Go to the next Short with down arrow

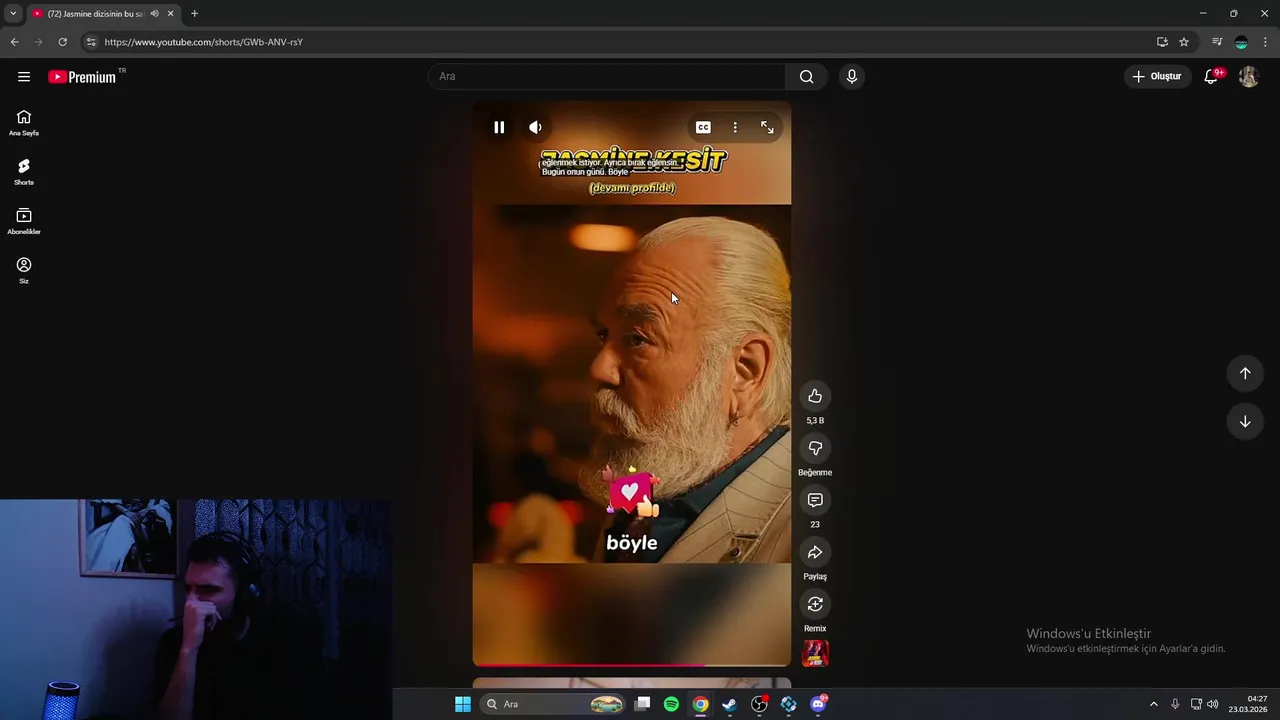coord(1245,421)
